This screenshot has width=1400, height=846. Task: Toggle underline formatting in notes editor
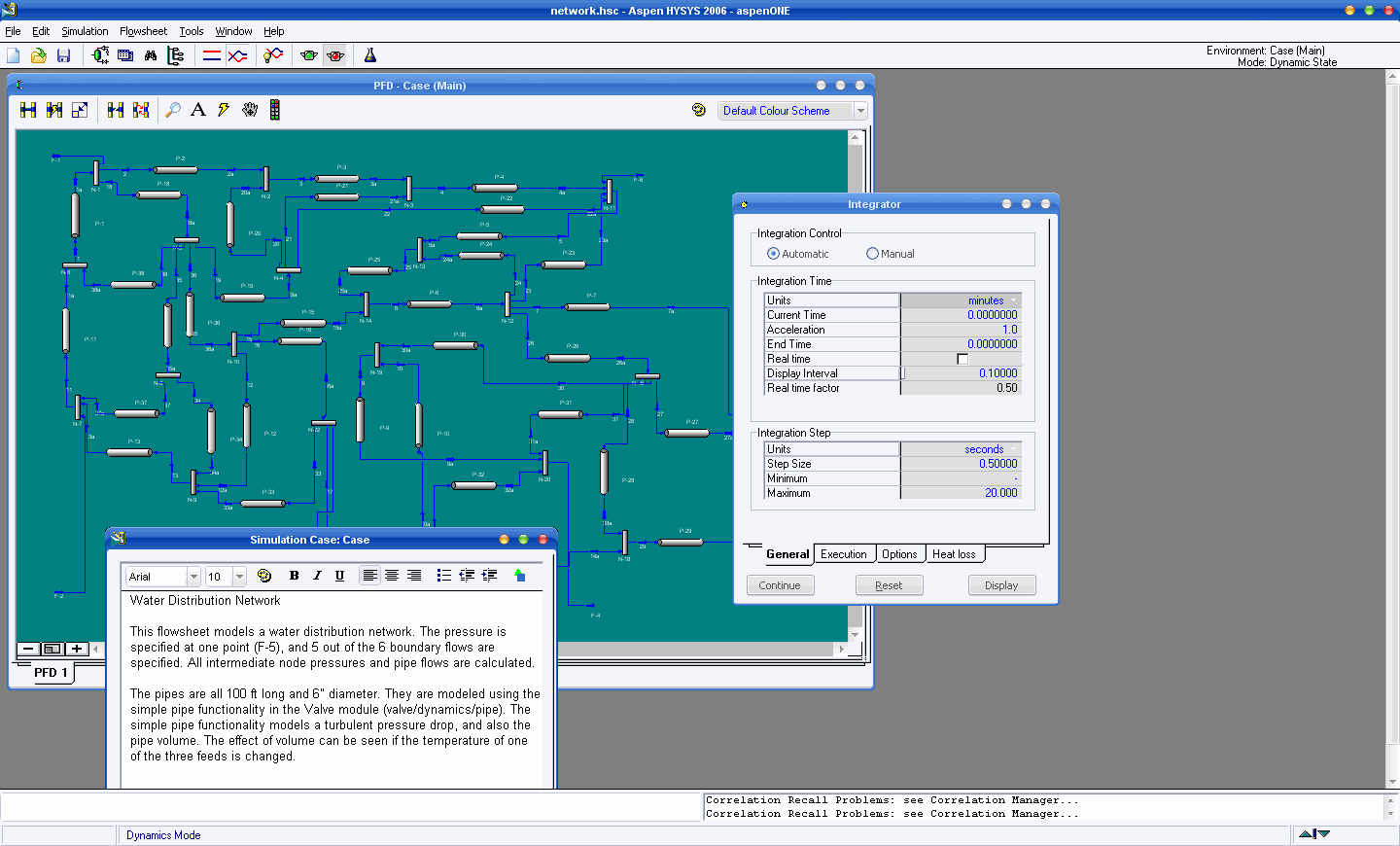click(x=339, y=576)
